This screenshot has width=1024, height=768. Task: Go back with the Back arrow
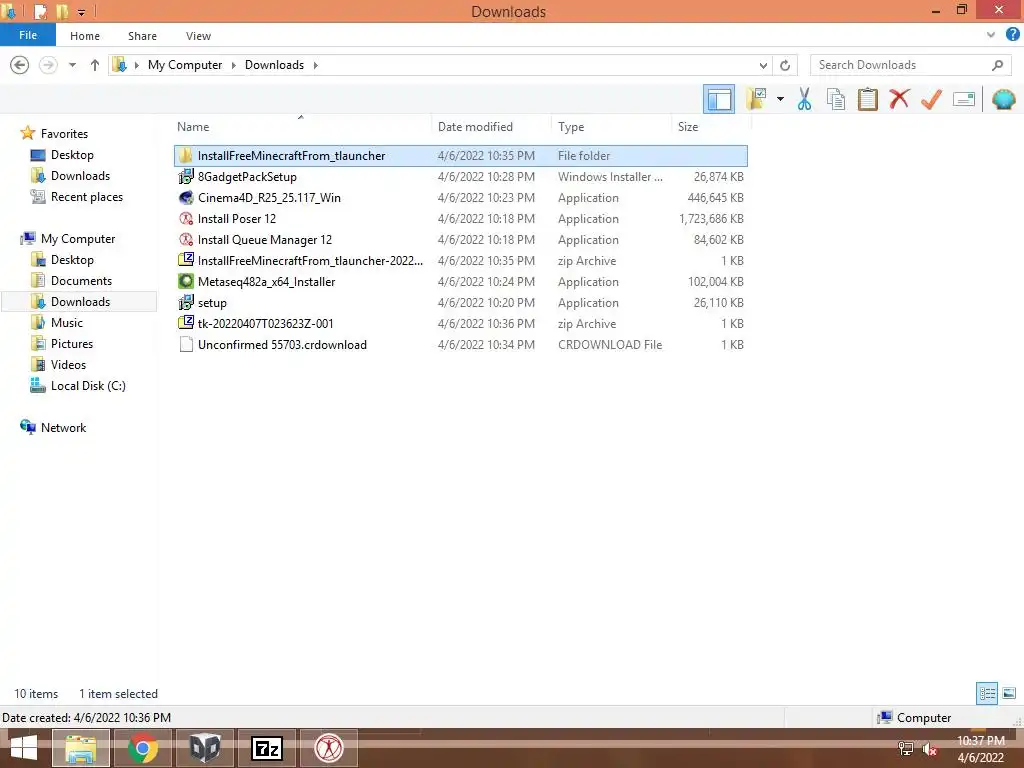[20, 65]
